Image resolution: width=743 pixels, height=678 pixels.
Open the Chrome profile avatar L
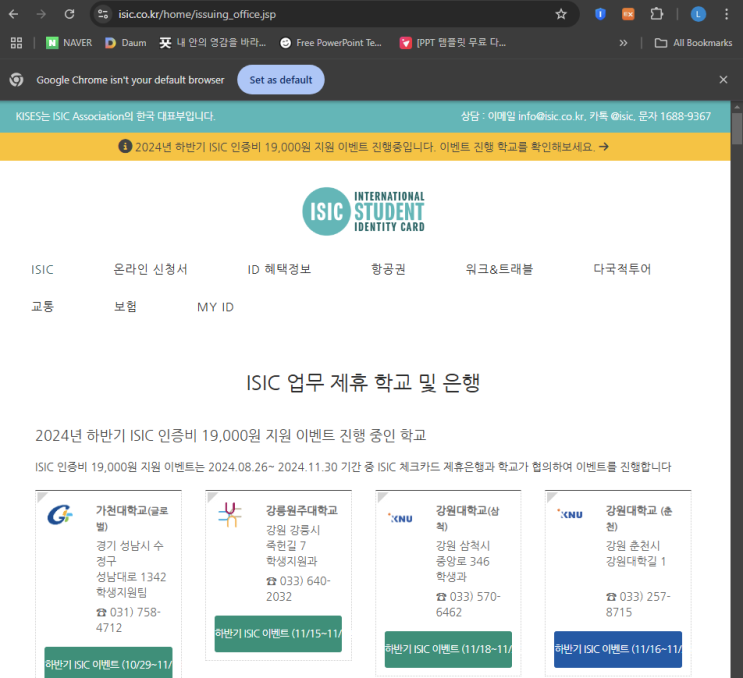tap(698, 14)
